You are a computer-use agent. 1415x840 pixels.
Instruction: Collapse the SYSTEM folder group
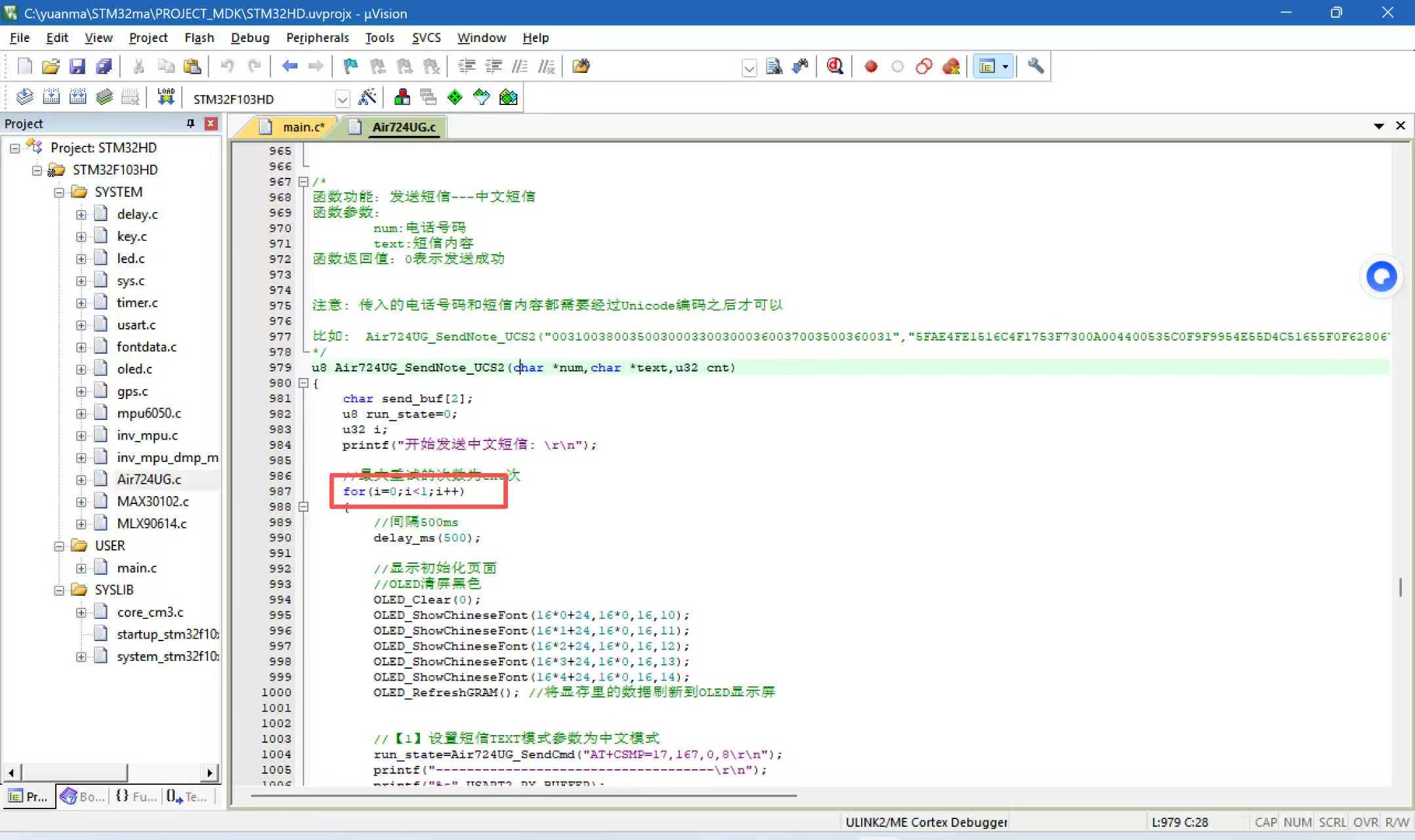coord(59,192)
